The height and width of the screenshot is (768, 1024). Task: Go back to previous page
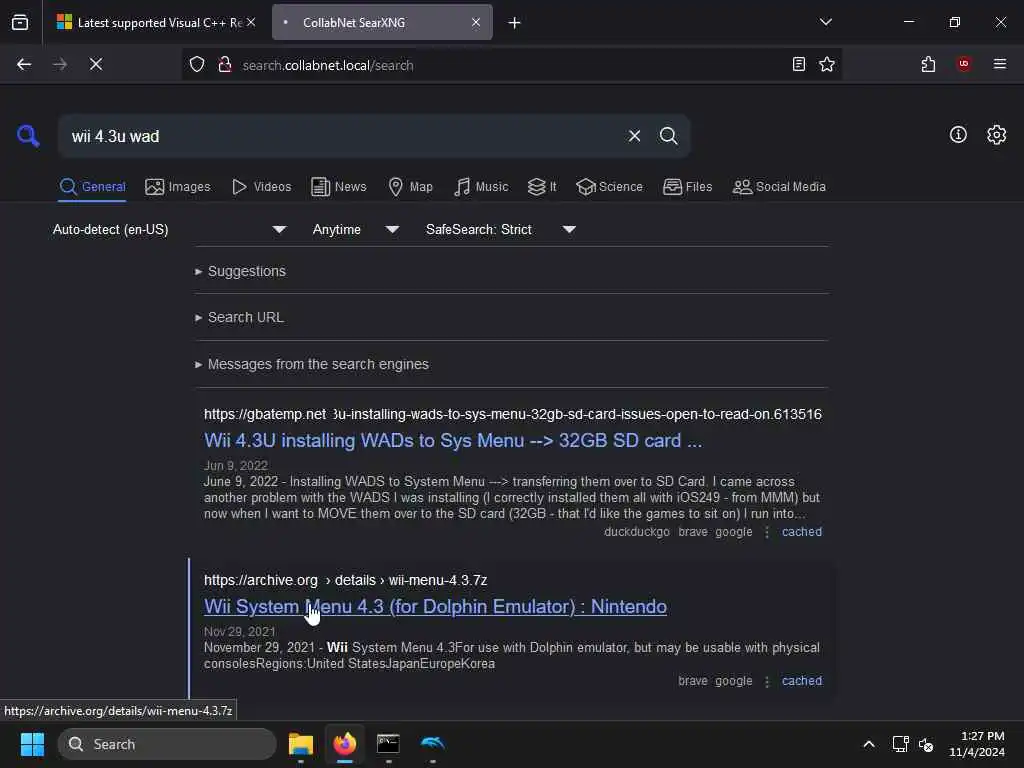[x=24, y=64]
